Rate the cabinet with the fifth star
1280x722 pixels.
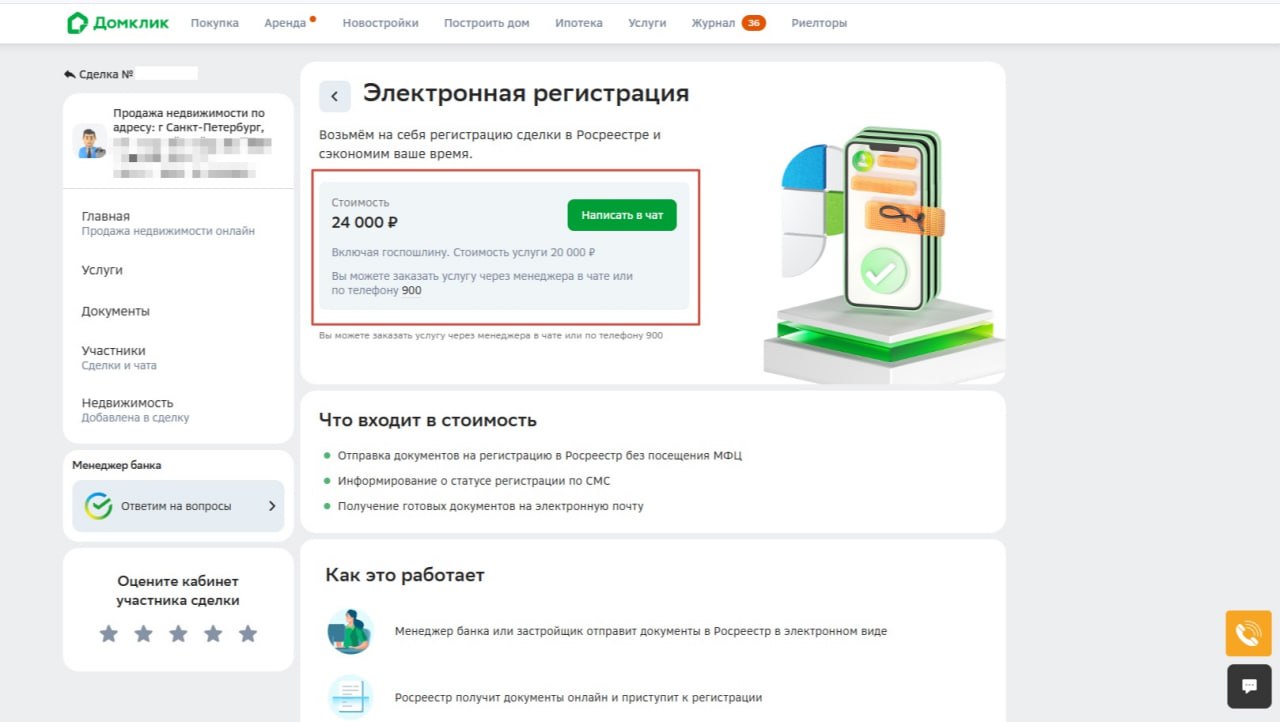[x=248, y=634]
